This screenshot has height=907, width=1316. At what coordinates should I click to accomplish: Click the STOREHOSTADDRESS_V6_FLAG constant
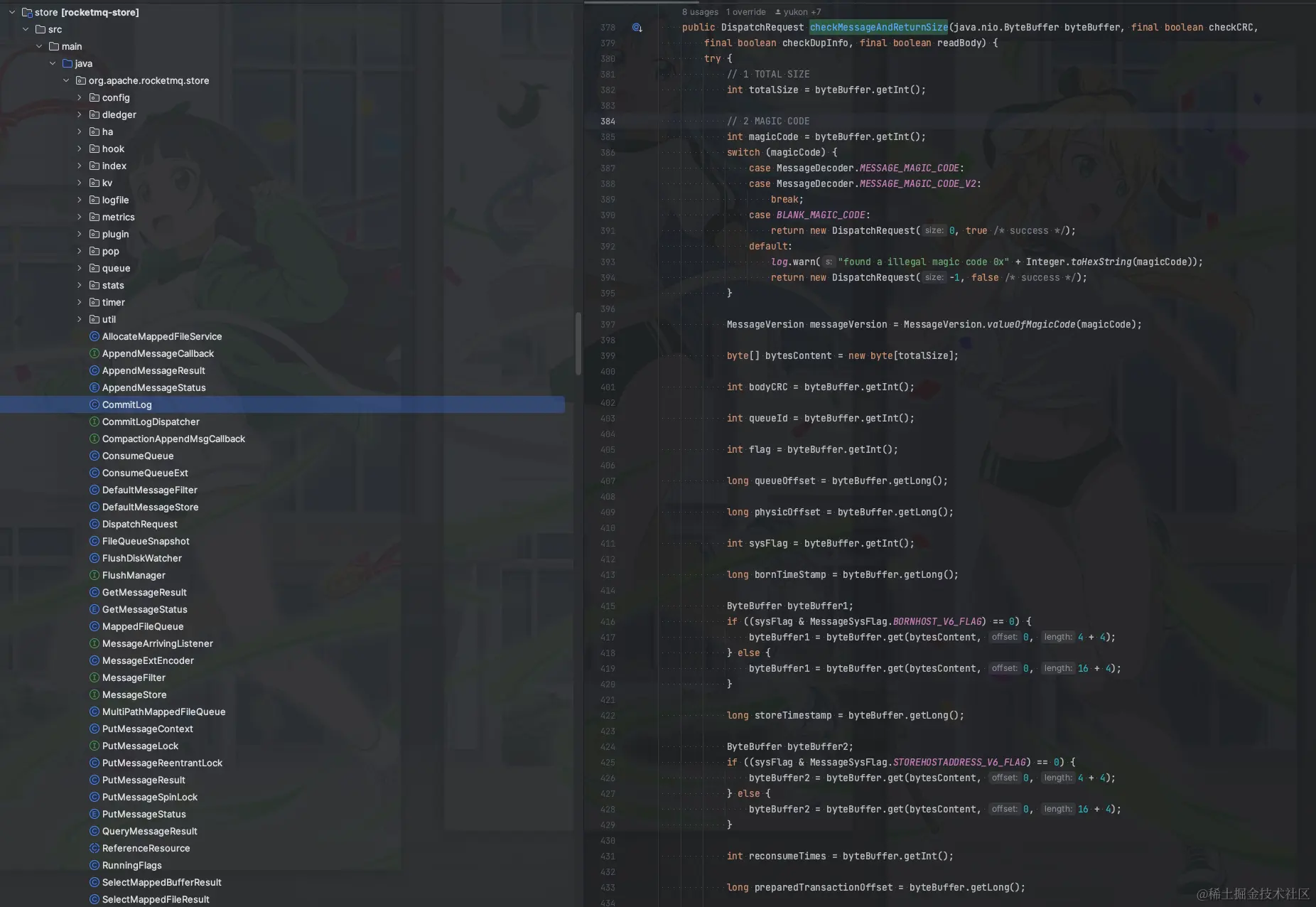coord(959,762)
